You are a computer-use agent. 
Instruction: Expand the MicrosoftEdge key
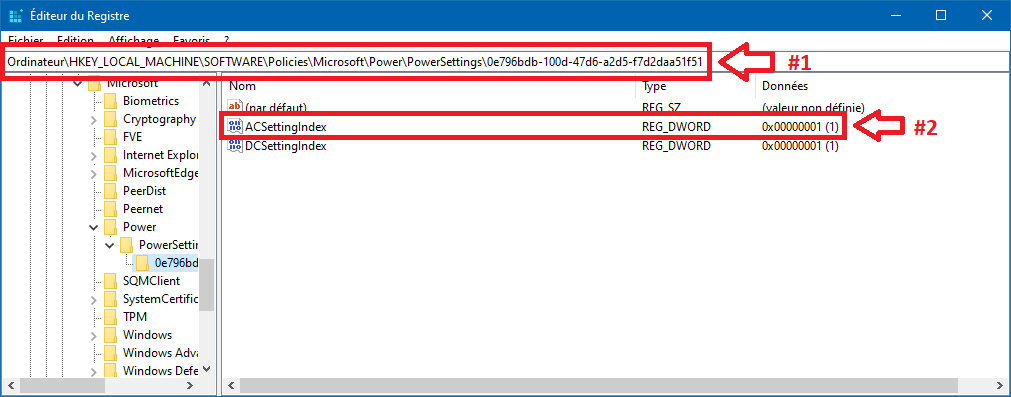click(94, 173)
